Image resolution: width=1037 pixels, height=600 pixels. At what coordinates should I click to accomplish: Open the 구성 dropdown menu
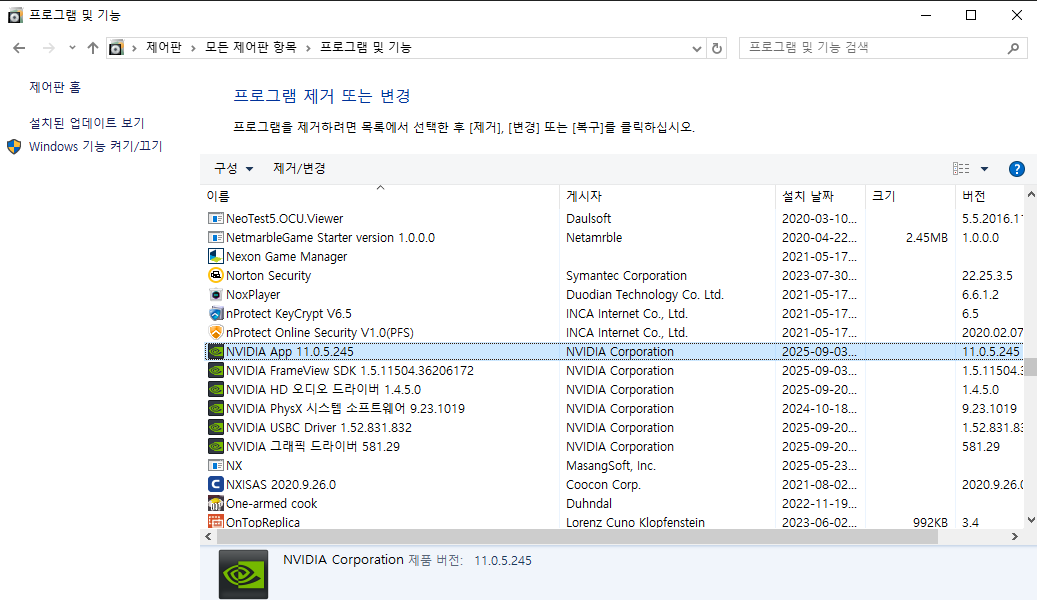coord(233,169)
